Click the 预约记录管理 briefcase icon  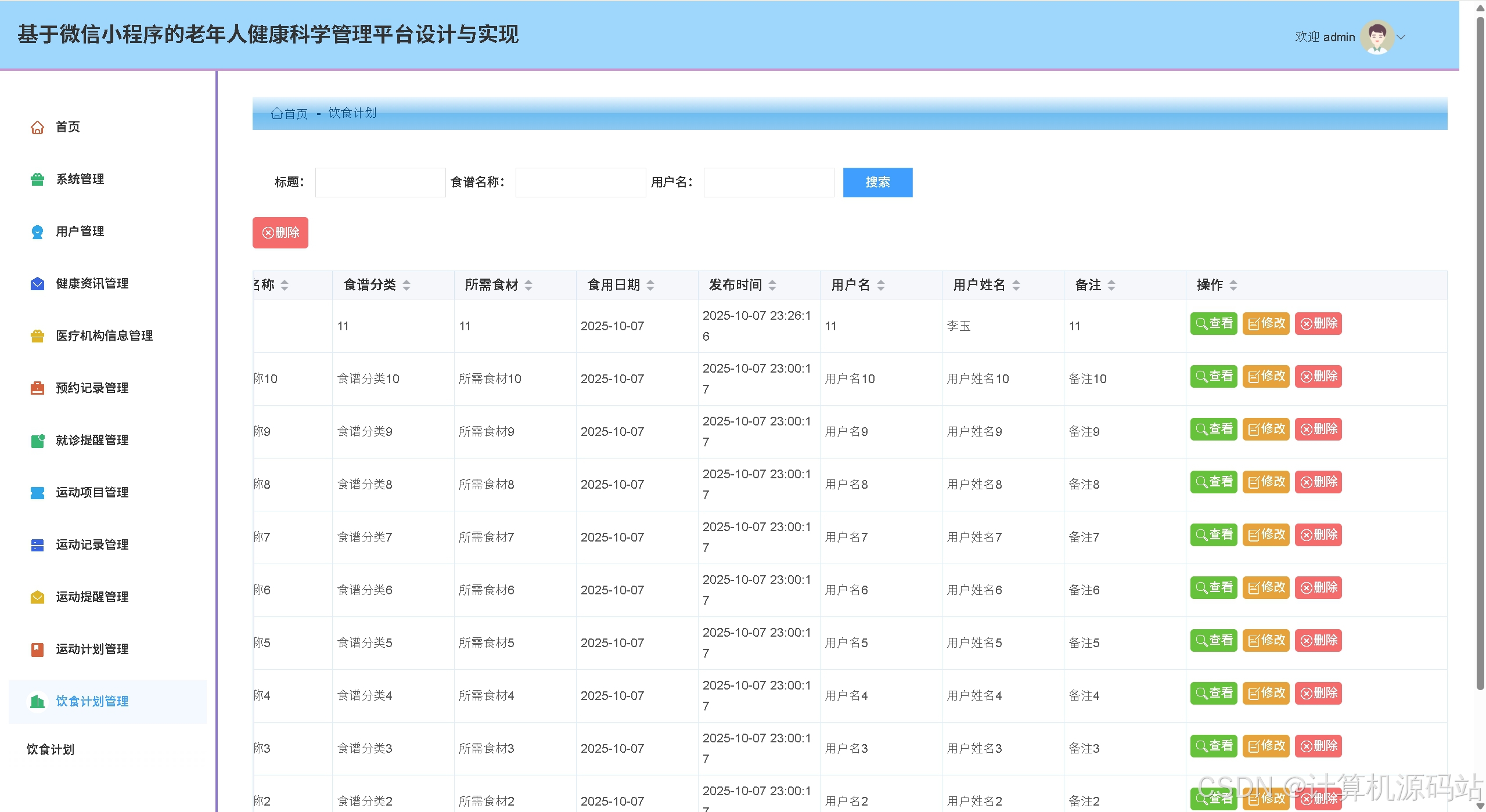click(x=37, y=388)
